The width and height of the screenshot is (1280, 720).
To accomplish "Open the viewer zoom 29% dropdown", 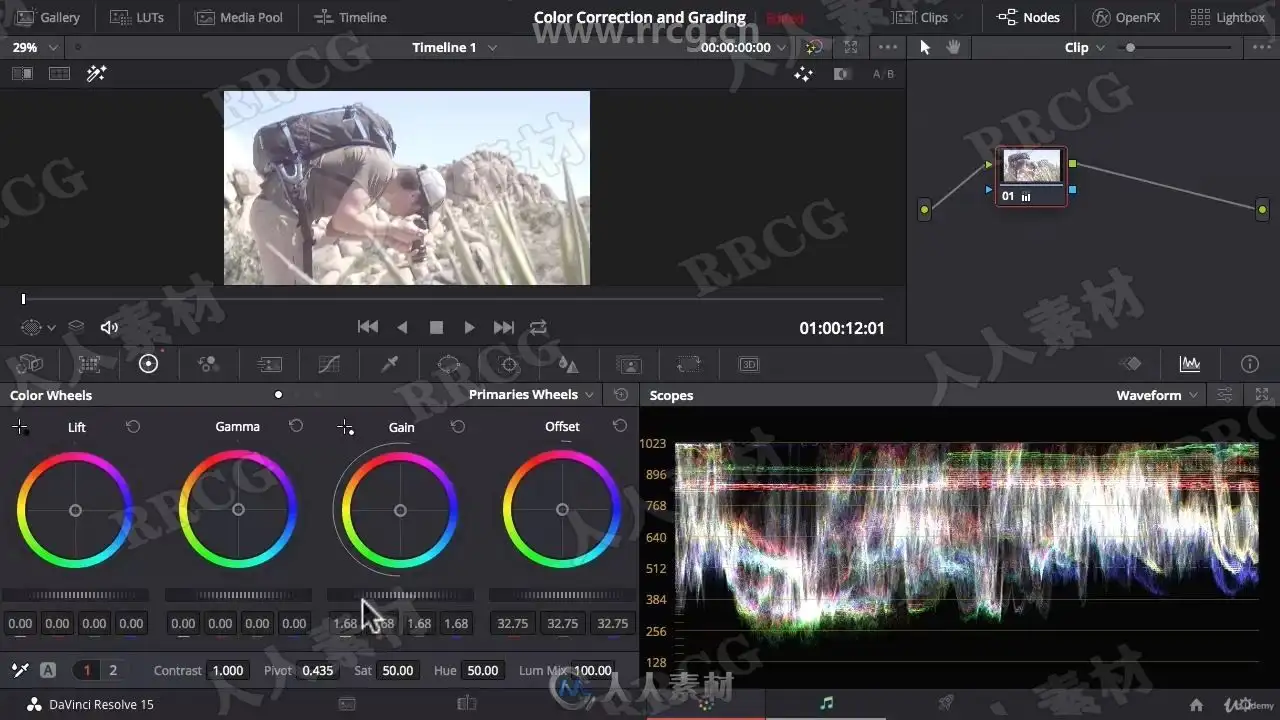I will coord(35,47).
